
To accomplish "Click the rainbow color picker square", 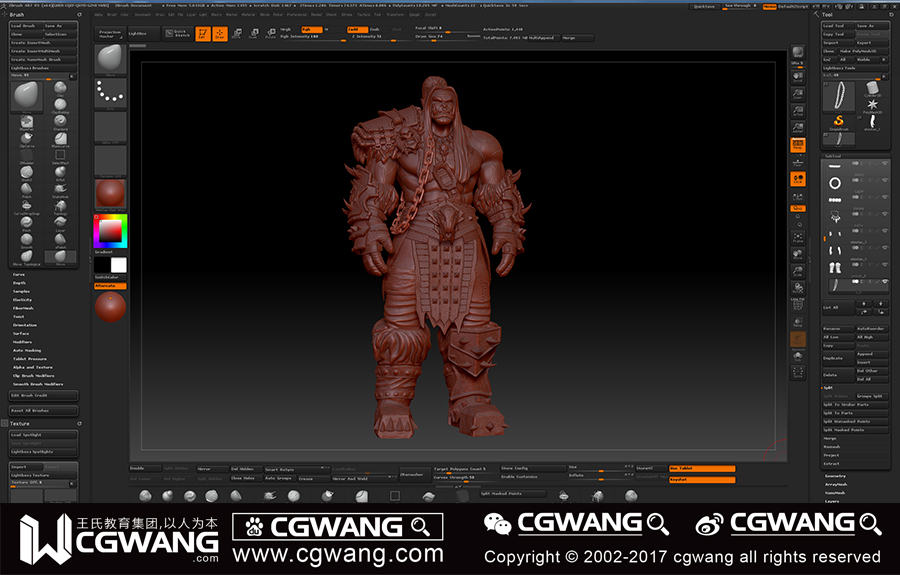I will click(x=110, y=232).
